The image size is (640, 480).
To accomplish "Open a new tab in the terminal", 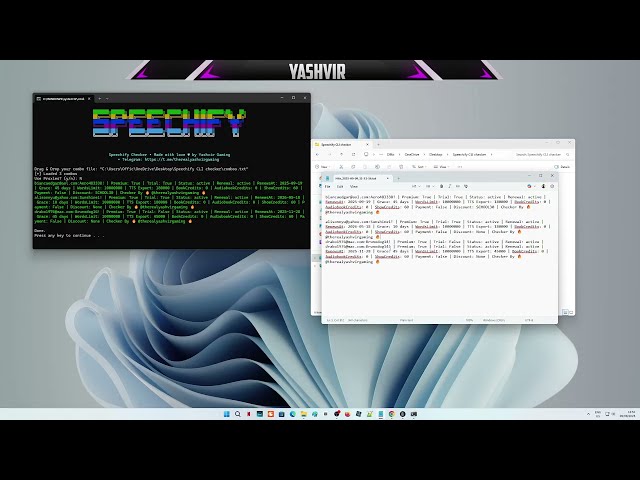I will tap(100, 98).
